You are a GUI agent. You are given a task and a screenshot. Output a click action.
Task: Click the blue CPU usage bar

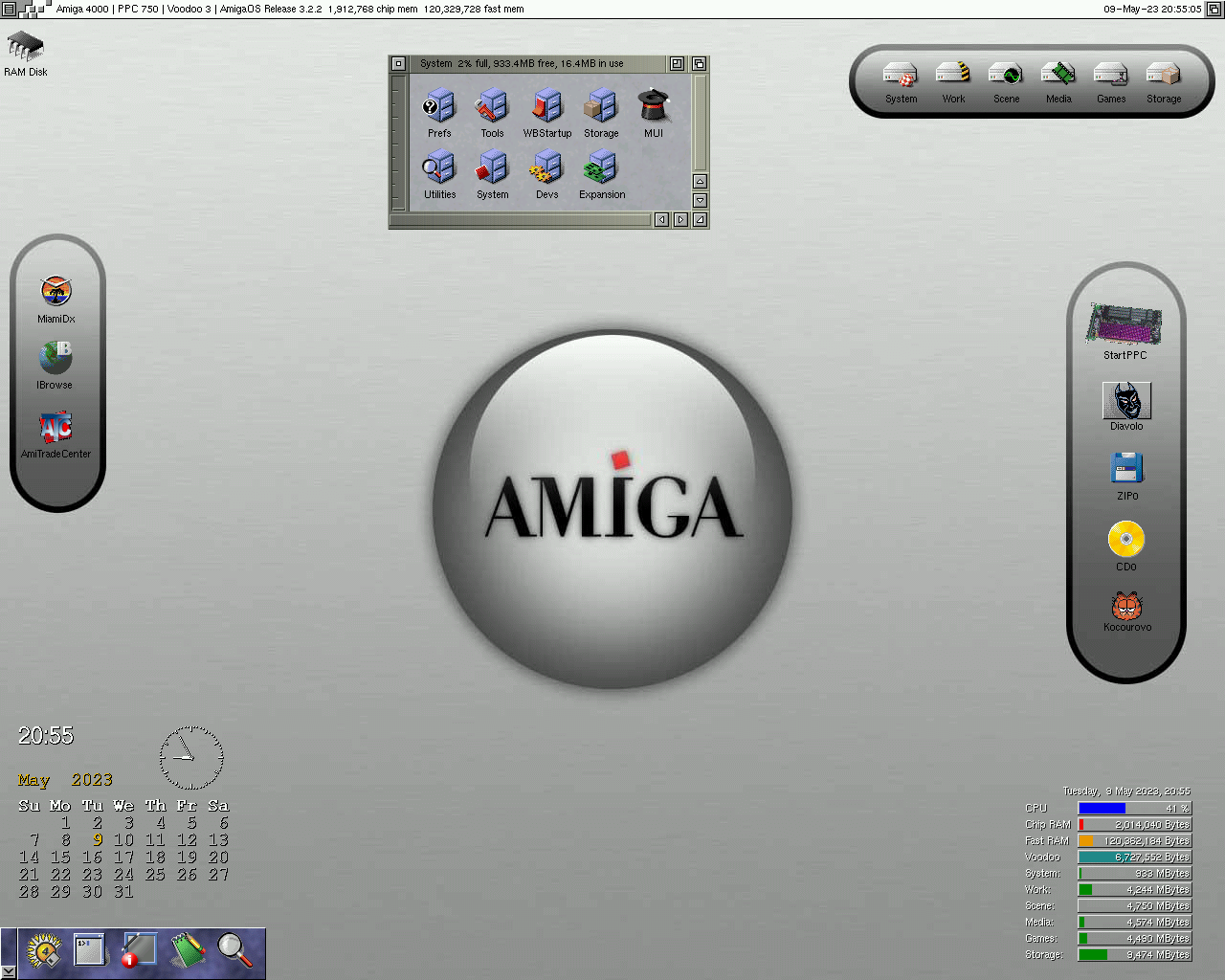1102,809
